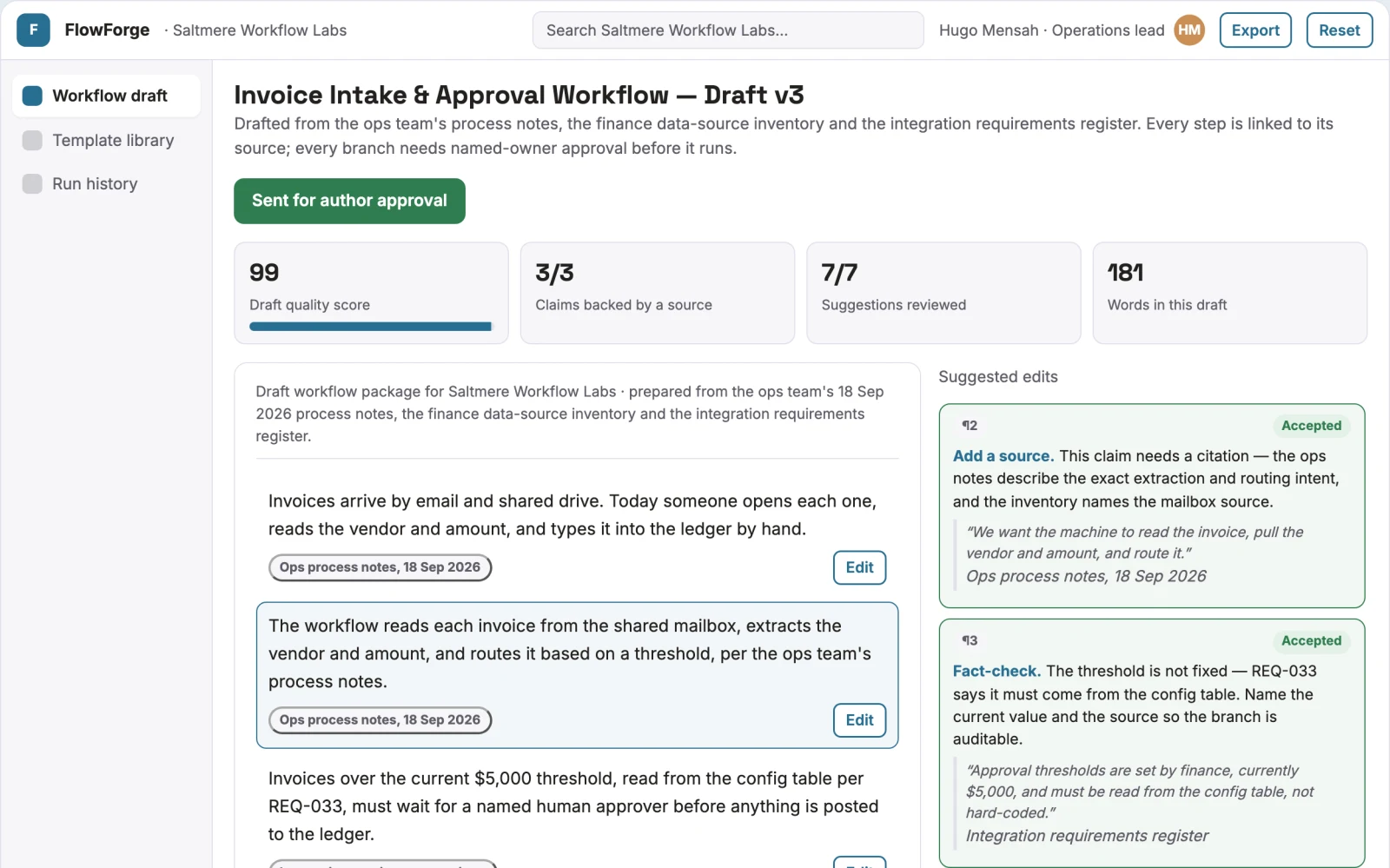Click 'Saltmere Workflow Labs' workspace name in header
The width and height of the screenshot is (1390, 868).
click(x=260, y=30)
